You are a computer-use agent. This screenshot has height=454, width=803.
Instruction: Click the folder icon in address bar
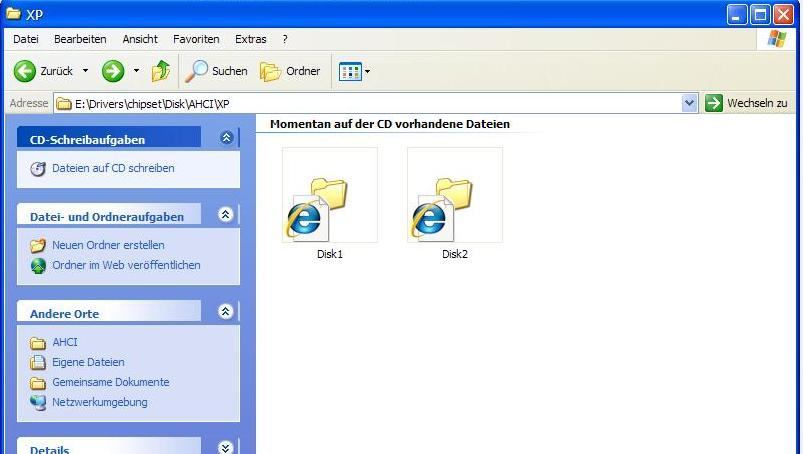click(x=64, y=104)
